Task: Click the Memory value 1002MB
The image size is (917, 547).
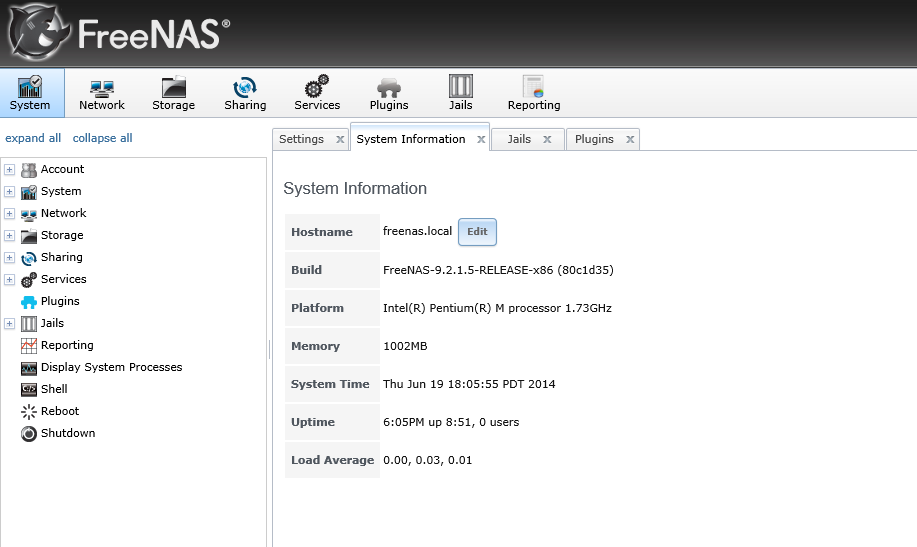Action: (x=405, y=346)
